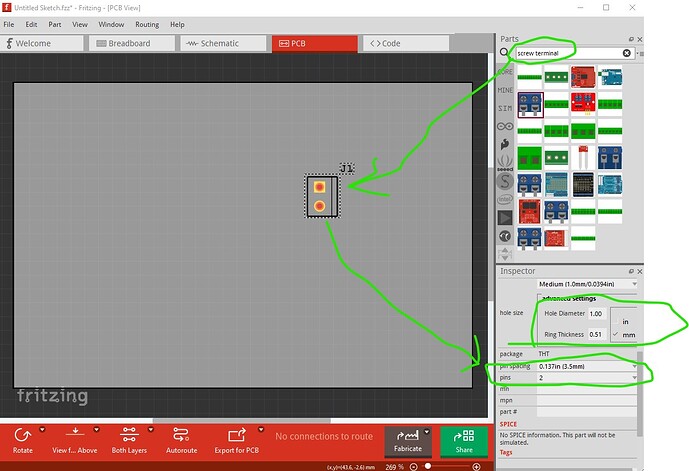Click the zoom percentage 269 % field
Screen dimensions: 689x471
(394, 467)
